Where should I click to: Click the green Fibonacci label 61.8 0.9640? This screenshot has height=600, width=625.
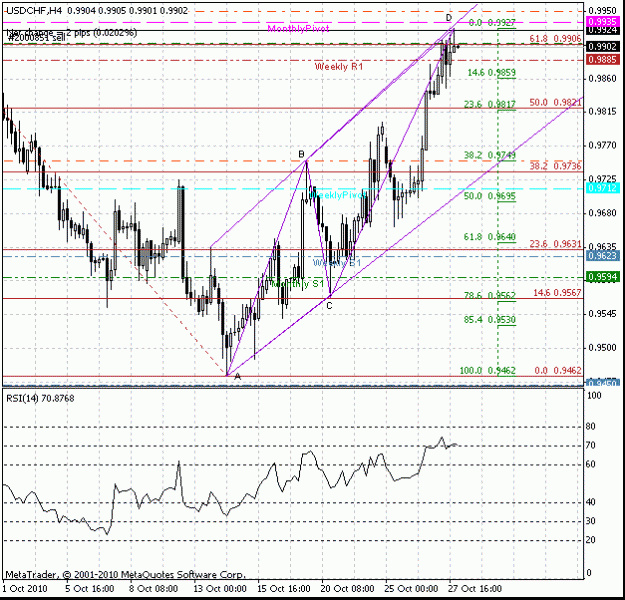point(490,237)
